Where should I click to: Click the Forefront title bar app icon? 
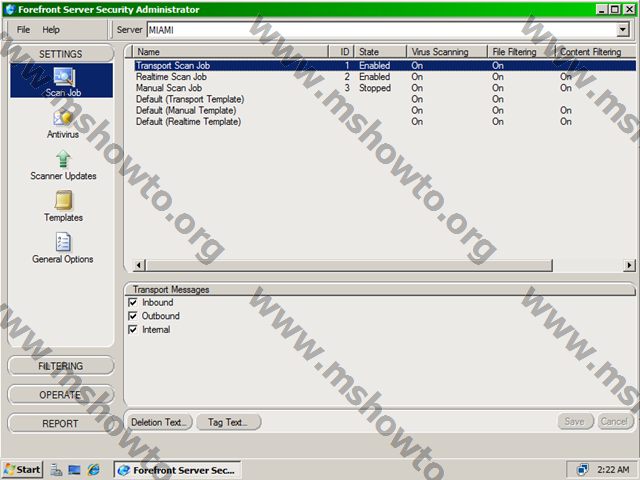[10, 9]
